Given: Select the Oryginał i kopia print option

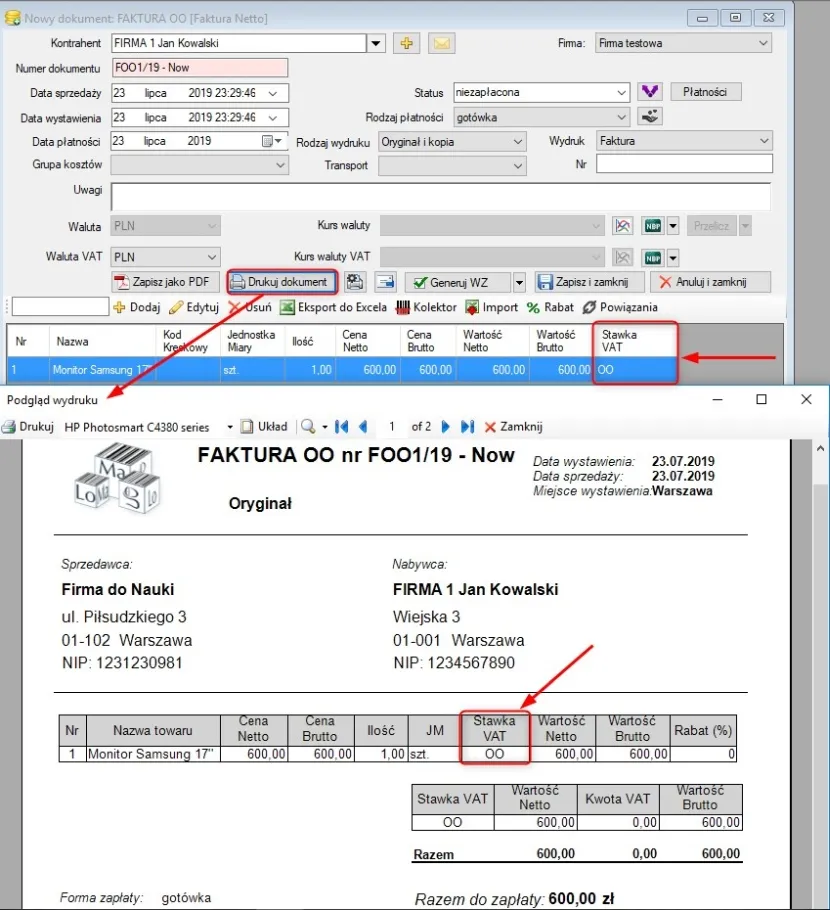Looking at the screenshot, I should 452,141.
